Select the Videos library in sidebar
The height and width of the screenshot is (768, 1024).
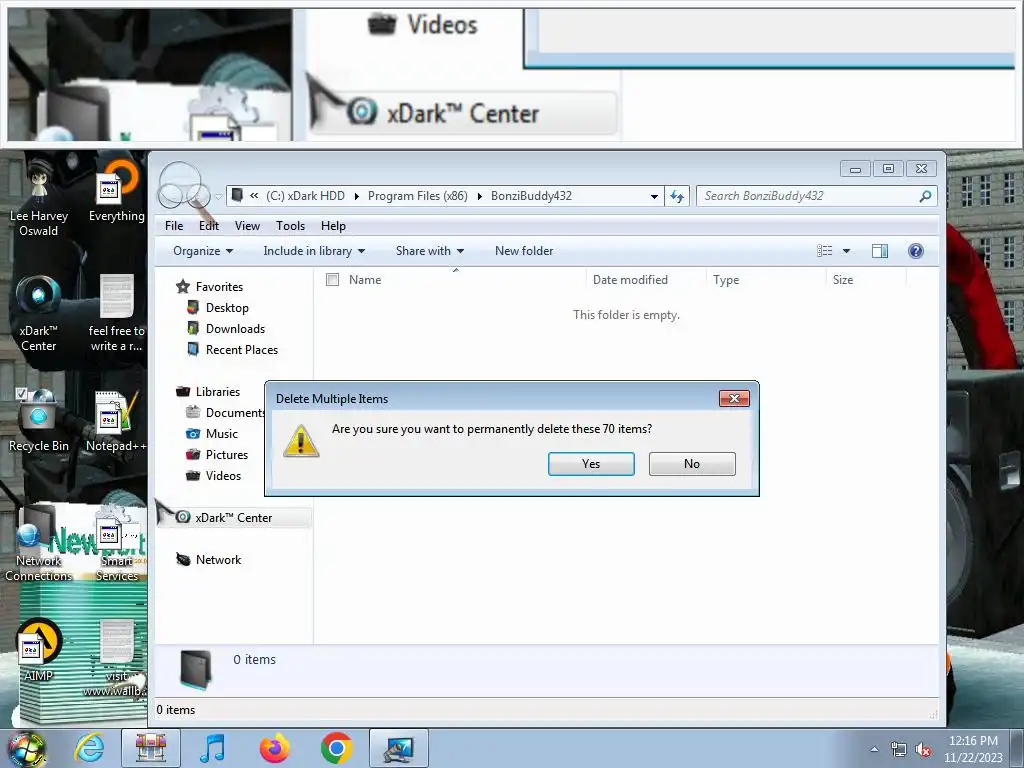tap(223, 475)
